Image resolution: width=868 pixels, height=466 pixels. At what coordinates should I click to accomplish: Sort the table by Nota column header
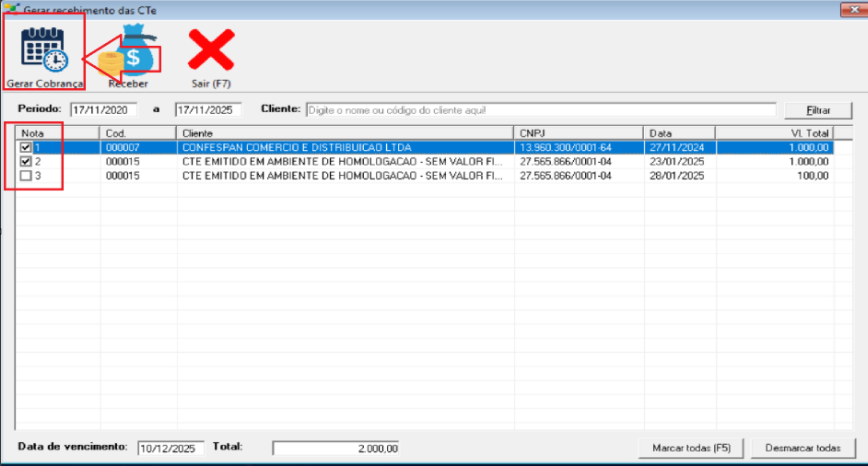coord(57,132)
